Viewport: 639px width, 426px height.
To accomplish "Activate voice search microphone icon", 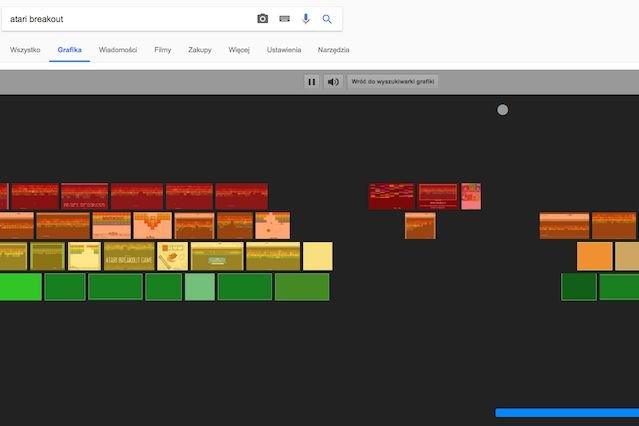I will click(x=306, y=19).
